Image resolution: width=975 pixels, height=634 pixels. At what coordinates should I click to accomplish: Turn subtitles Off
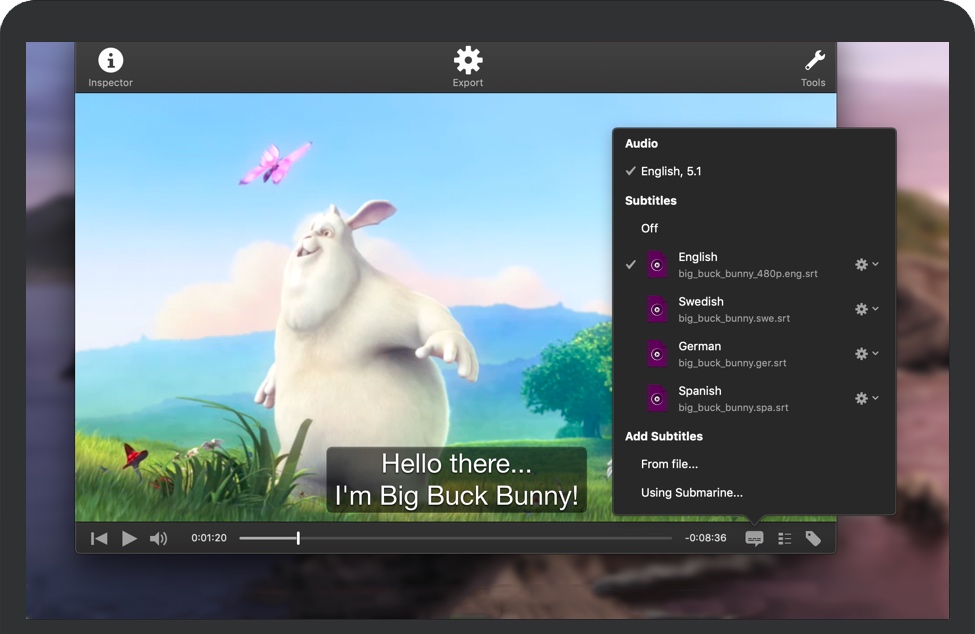[x=649, y=228]
